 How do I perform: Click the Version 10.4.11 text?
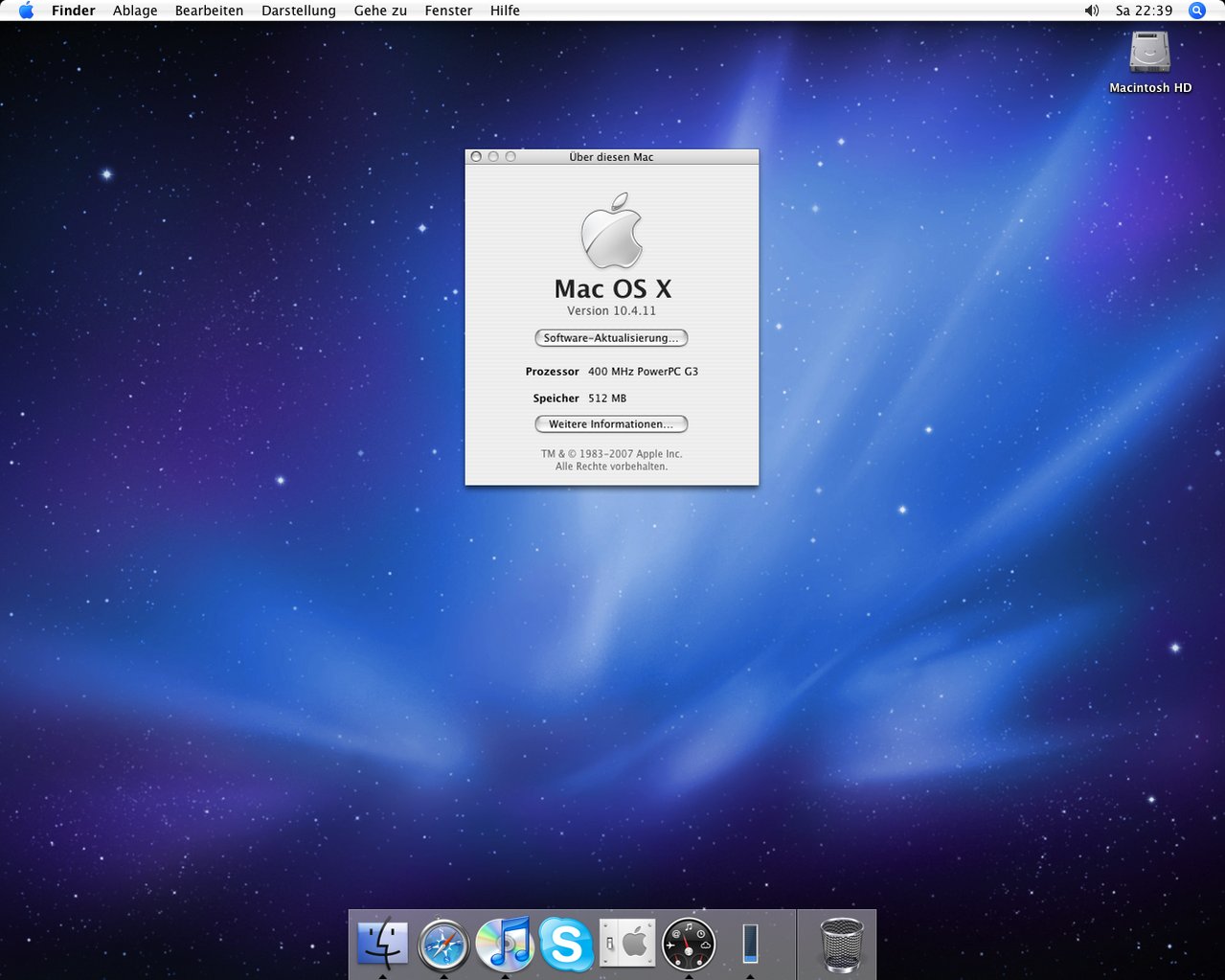click(x=611, y=310)
